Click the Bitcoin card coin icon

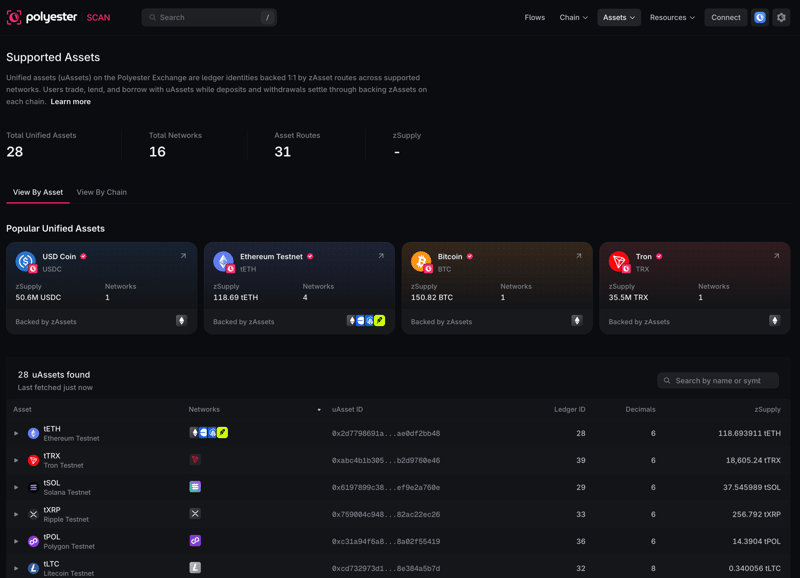421,262
